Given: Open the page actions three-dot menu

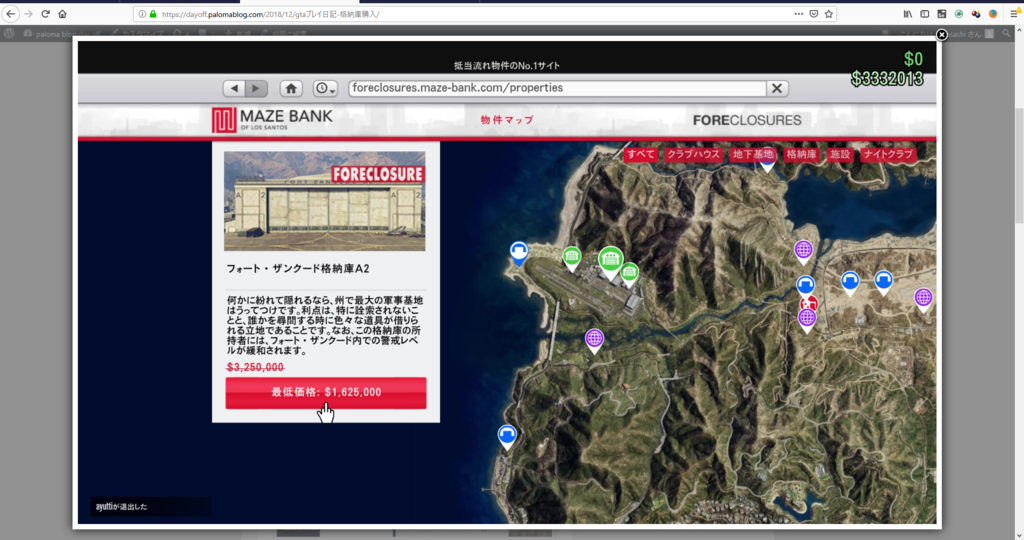Looking at the screenshot, I should pyautogui.click(x=799, y=14).
